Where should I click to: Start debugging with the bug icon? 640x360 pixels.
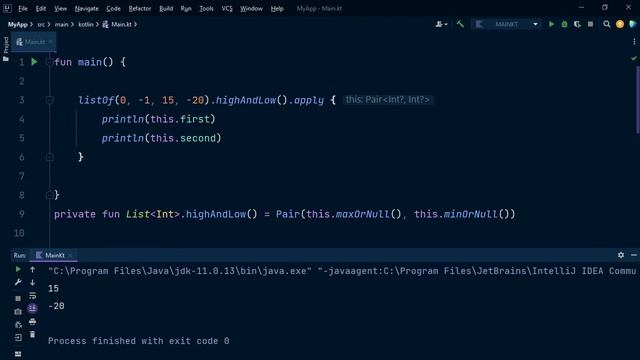pyautogui.click(x=564, y=24)
